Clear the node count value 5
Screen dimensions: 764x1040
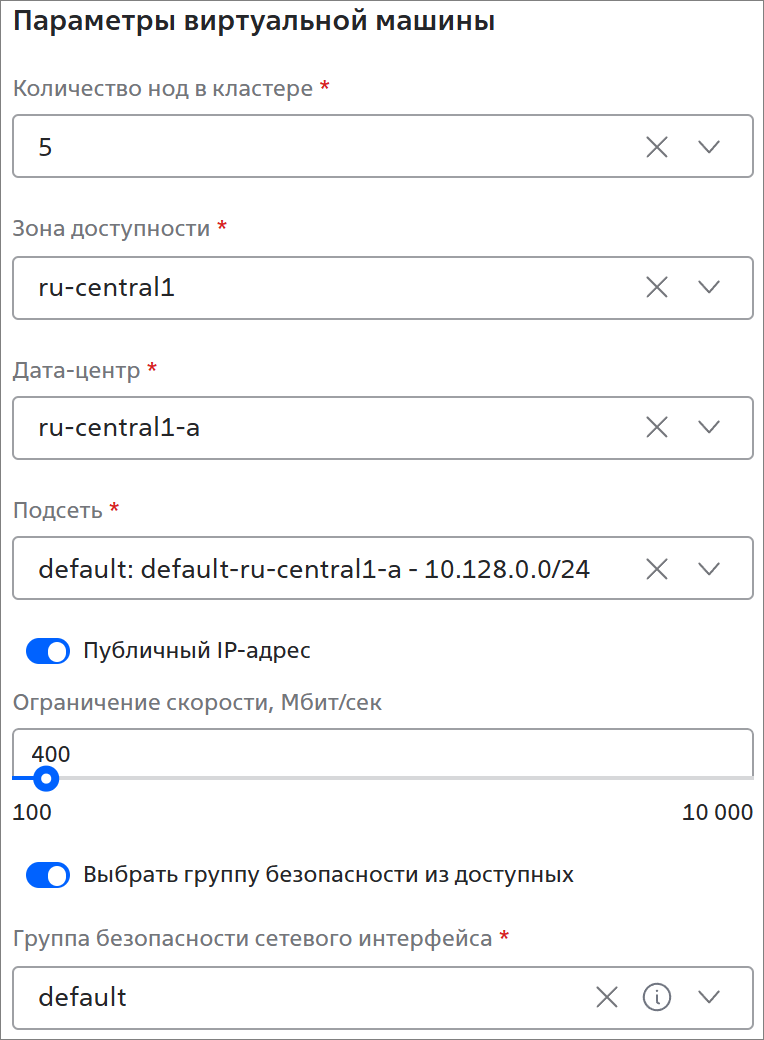click(x=657, y=147)
